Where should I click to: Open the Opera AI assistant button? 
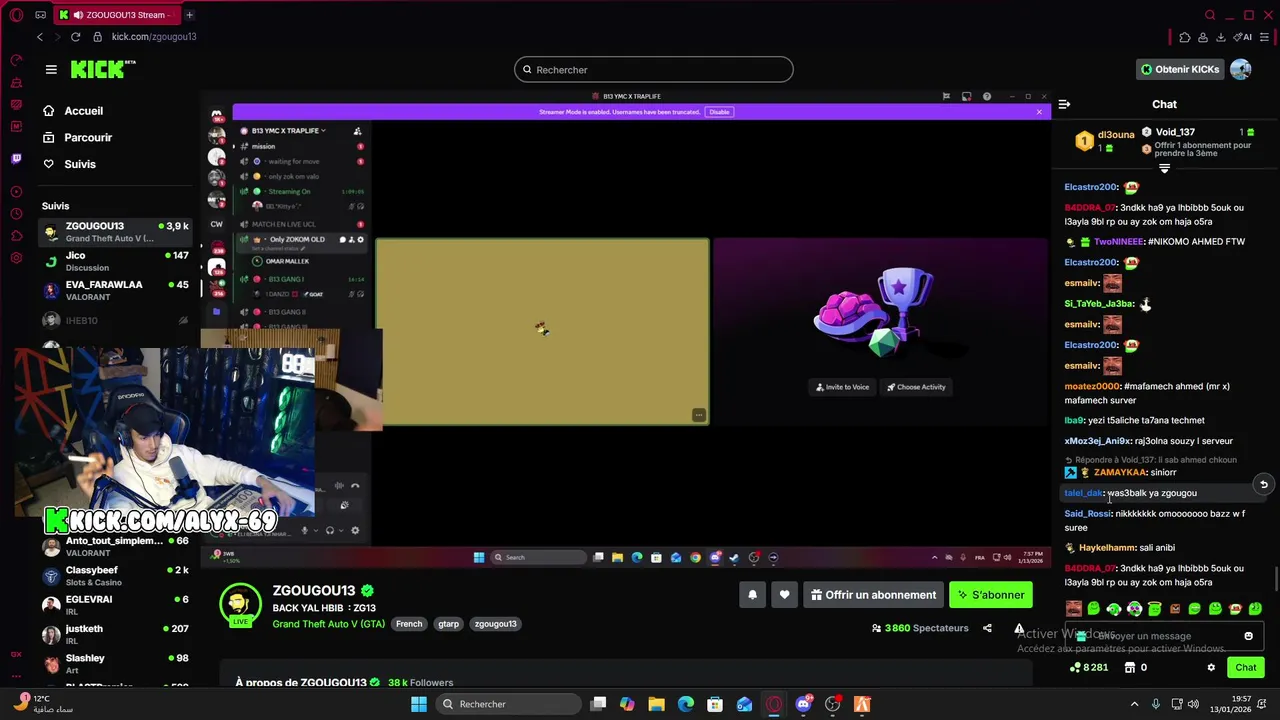coord(1243,37)
